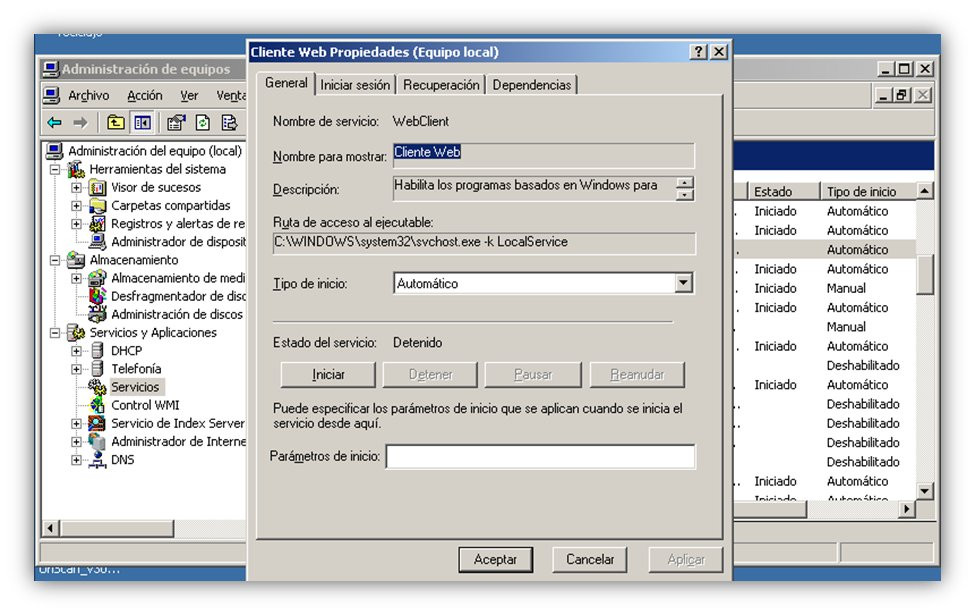Click the Administrador de dispositivos icon
Image resolution: width=975 pixels, height=615 pixels.
tap(97, 241)
